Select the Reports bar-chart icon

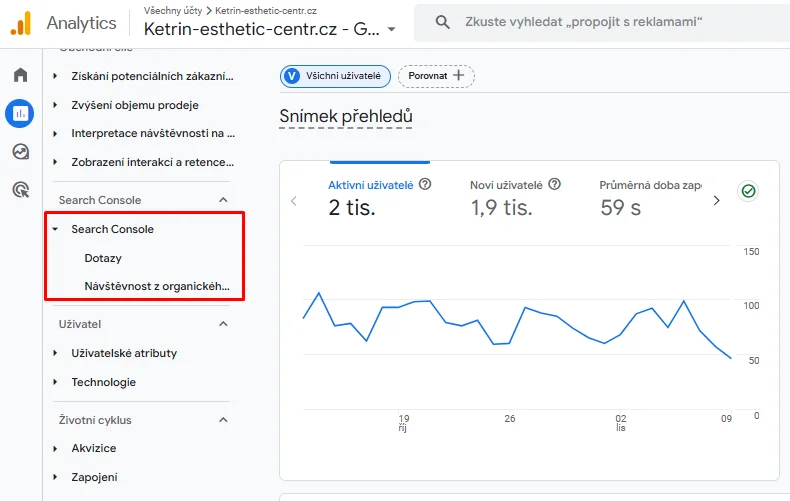click(20, 113)
